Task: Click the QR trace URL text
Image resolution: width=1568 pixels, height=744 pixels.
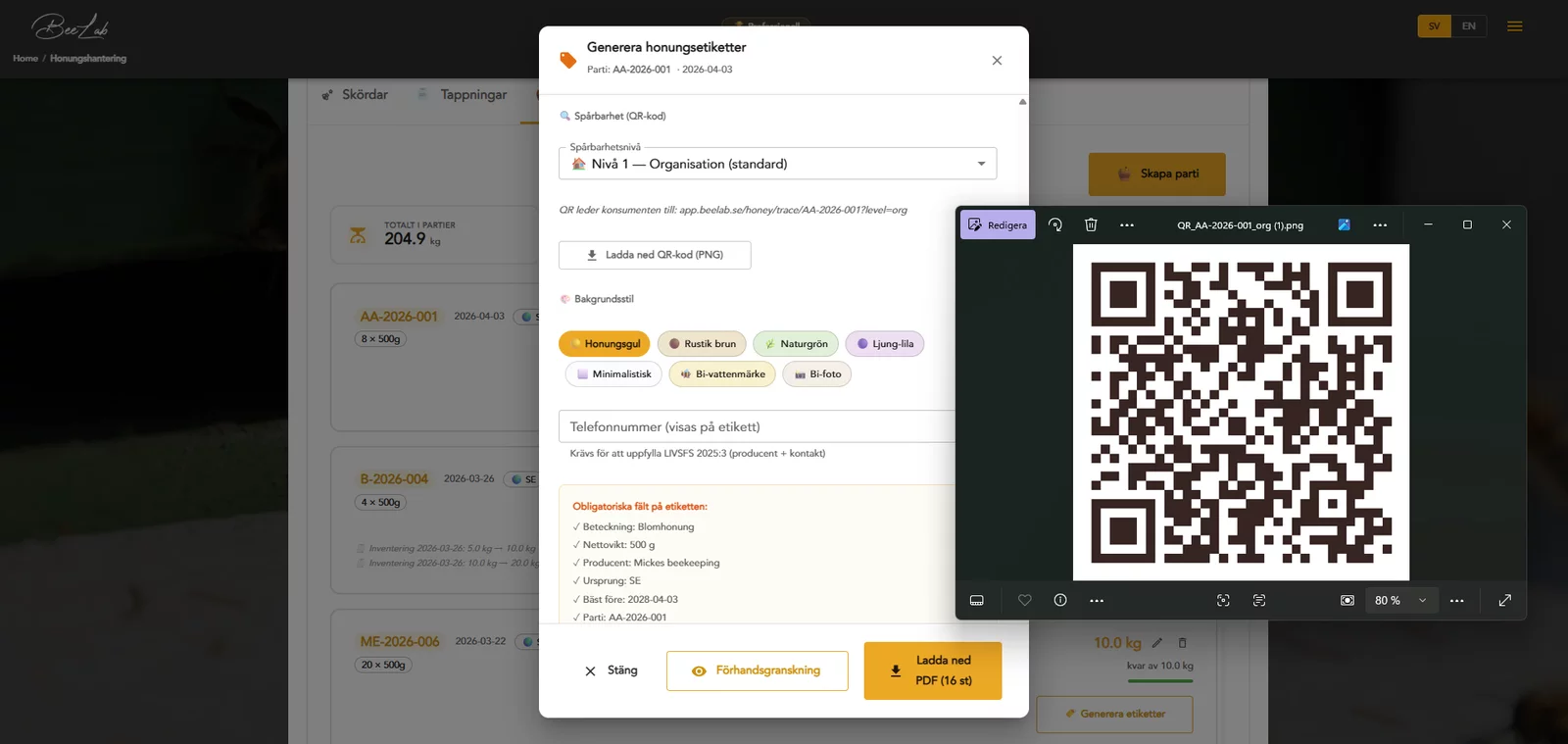Action: 733,210
